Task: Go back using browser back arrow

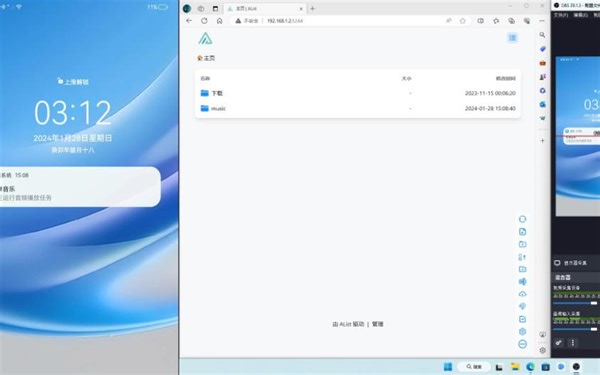Action: tap(189, 21)
